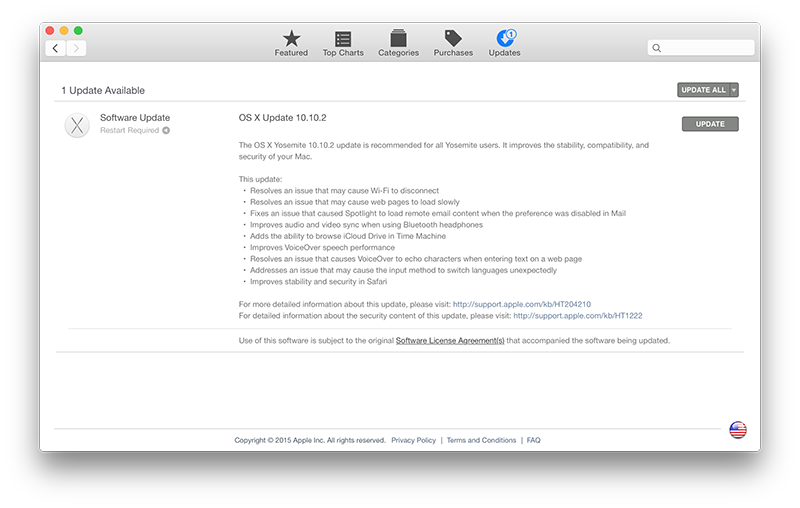Image resolution: width=800 pixels, height=508 pixels.
Task: Click the Wi-Fi disconnect issue bullet
Action: [344, 191]
